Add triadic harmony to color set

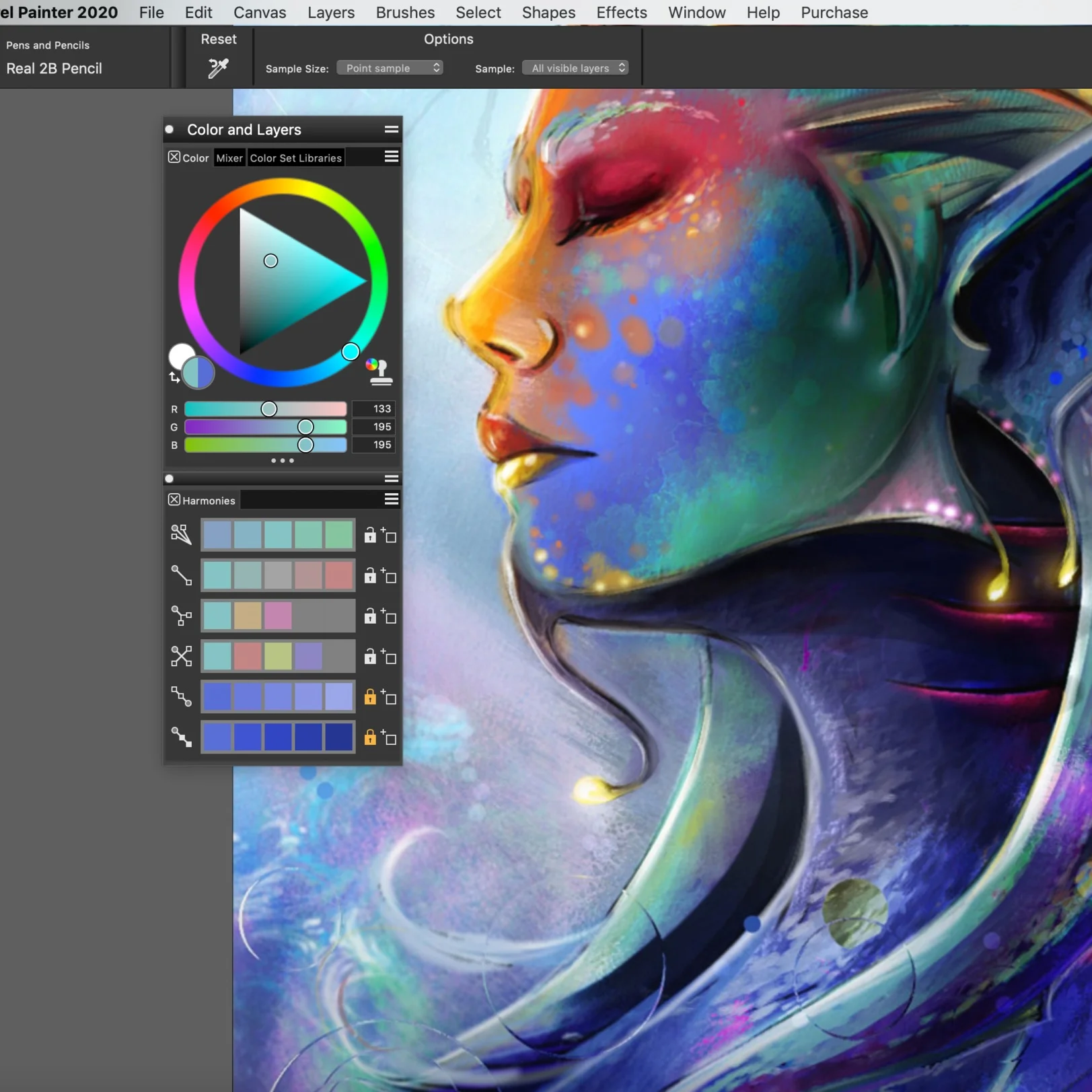[x=389, y=616]
